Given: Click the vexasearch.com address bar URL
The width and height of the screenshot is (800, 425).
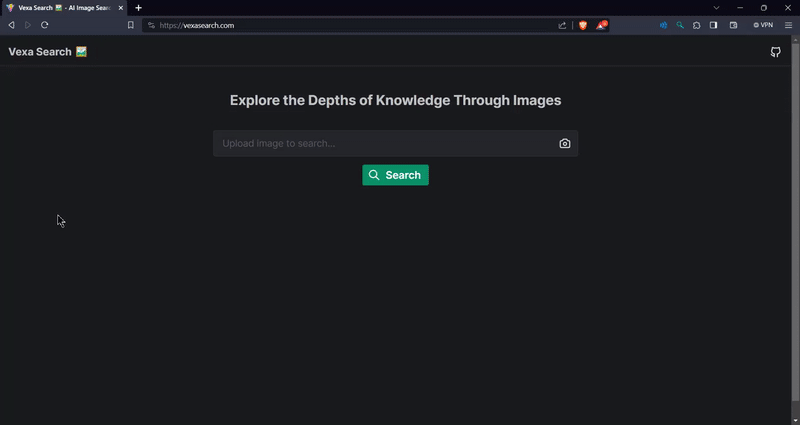Looking at the screenshot, I should point(197,25).
